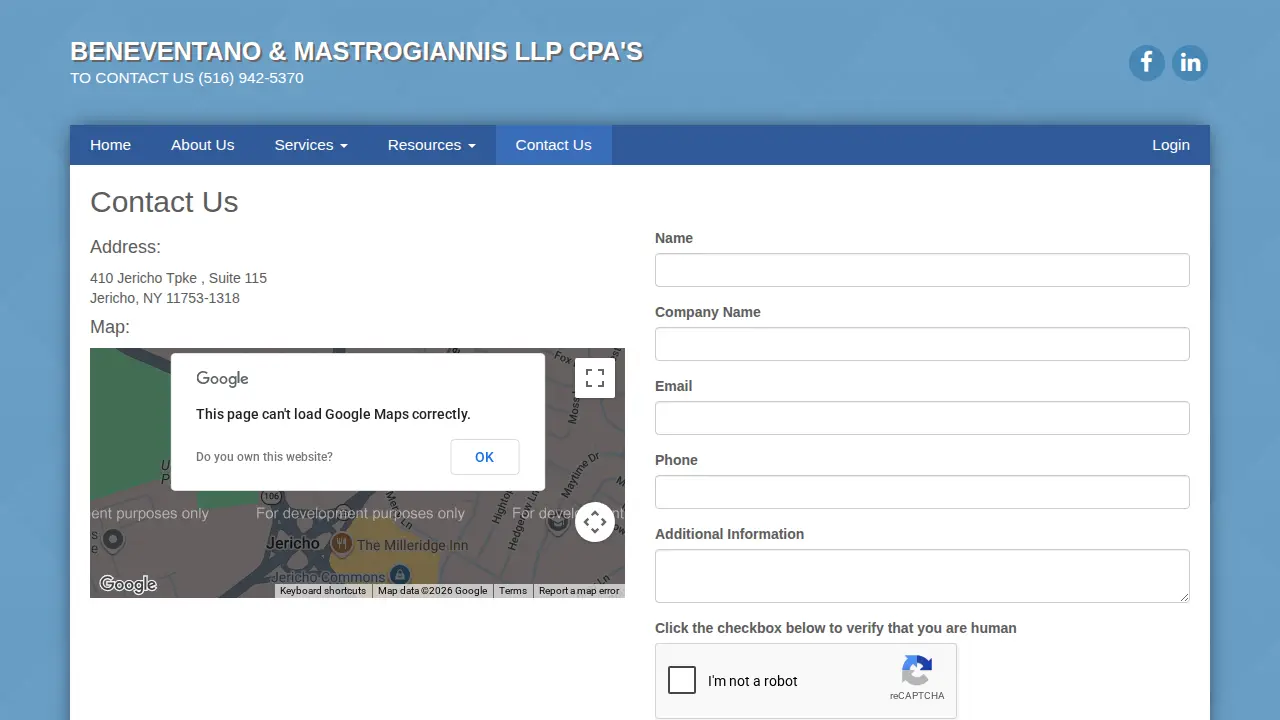1280x720 pixels.
Task: Open the map Terms link
Action: tap(513, 591)
